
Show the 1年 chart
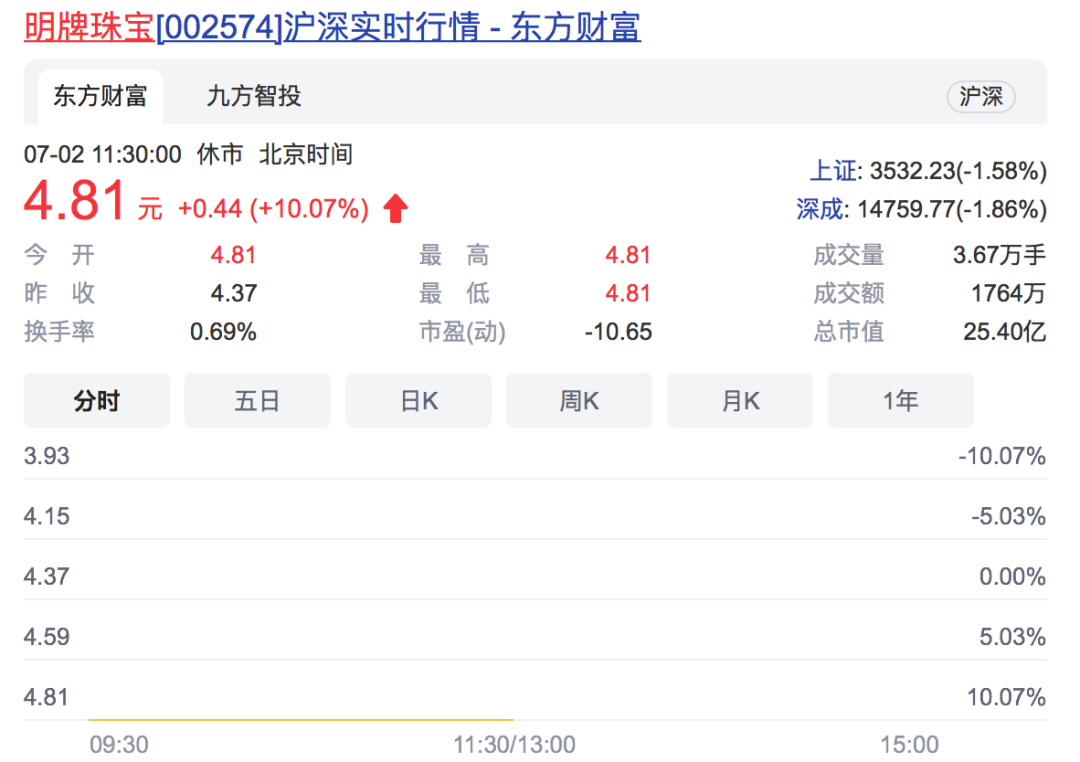pos(900,400)
